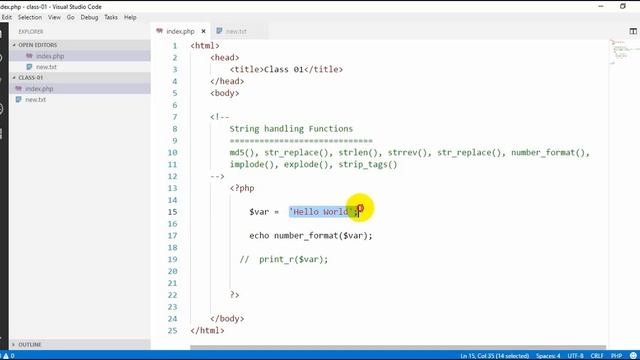Click line number 1 in the gutter
This screenshot has width=640, height=360.
pos(175,46)
